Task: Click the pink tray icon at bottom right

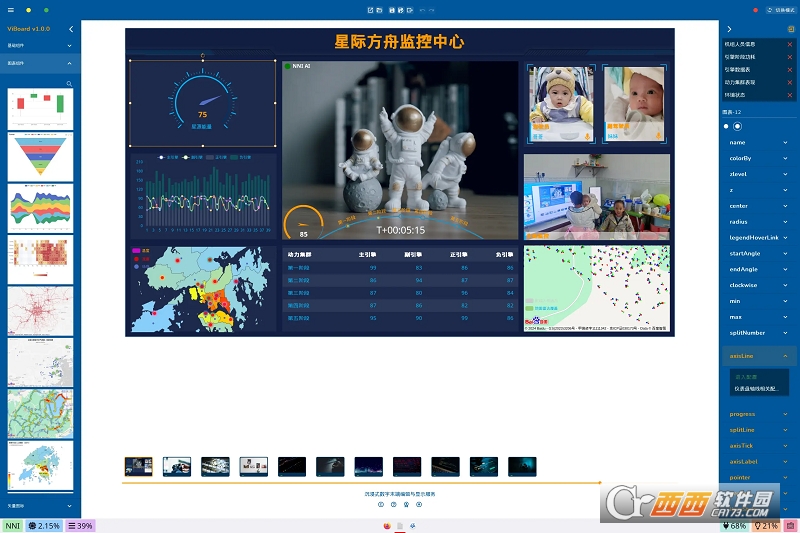Action: point(791,526)
